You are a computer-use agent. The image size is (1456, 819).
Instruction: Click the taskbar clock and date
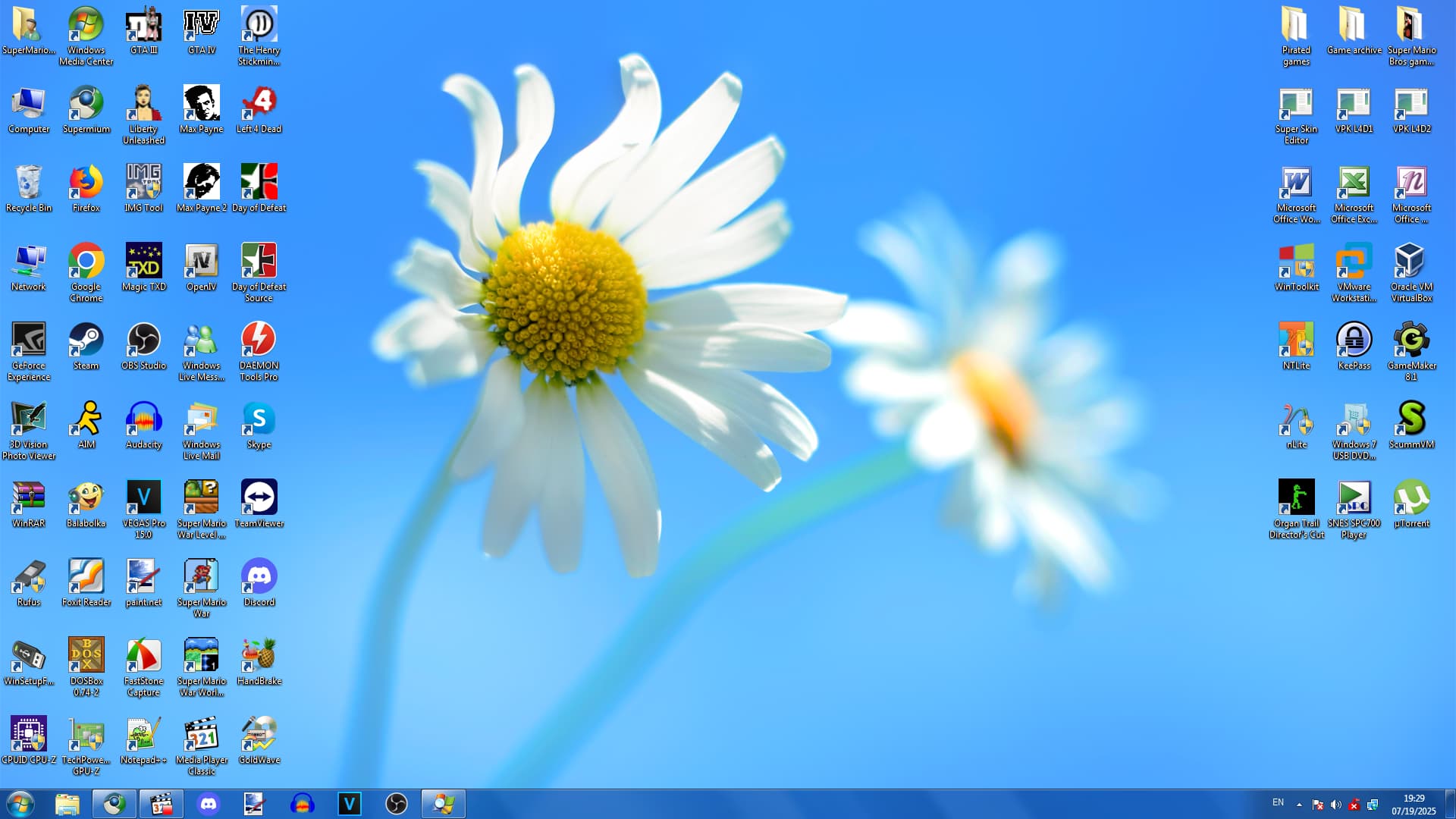(x=1413, y=805)
